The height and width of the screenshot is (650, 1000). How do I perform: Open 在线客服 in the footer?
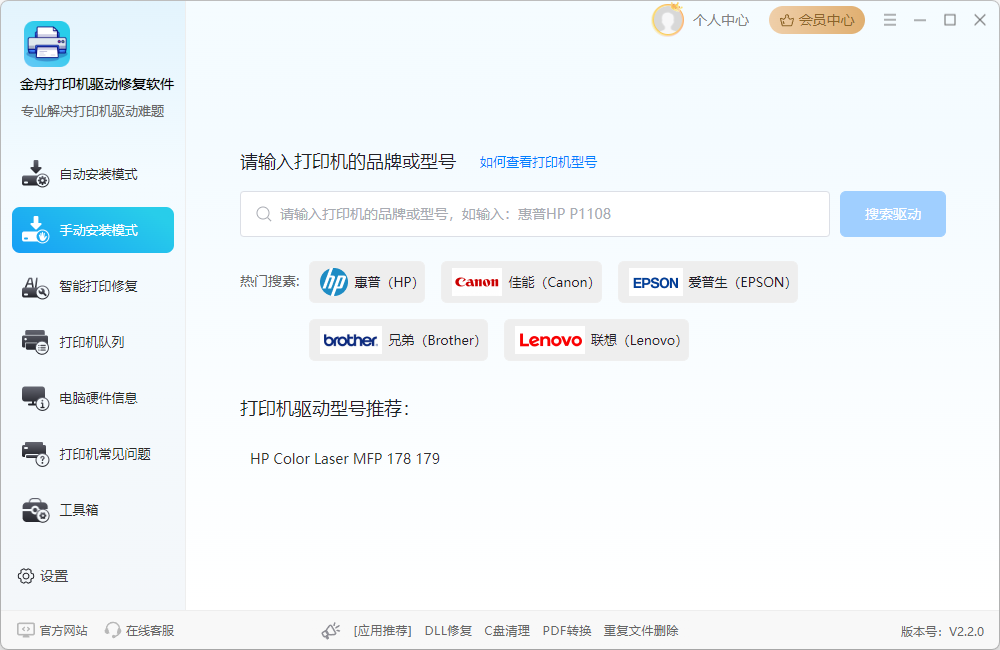pos(140,630)
